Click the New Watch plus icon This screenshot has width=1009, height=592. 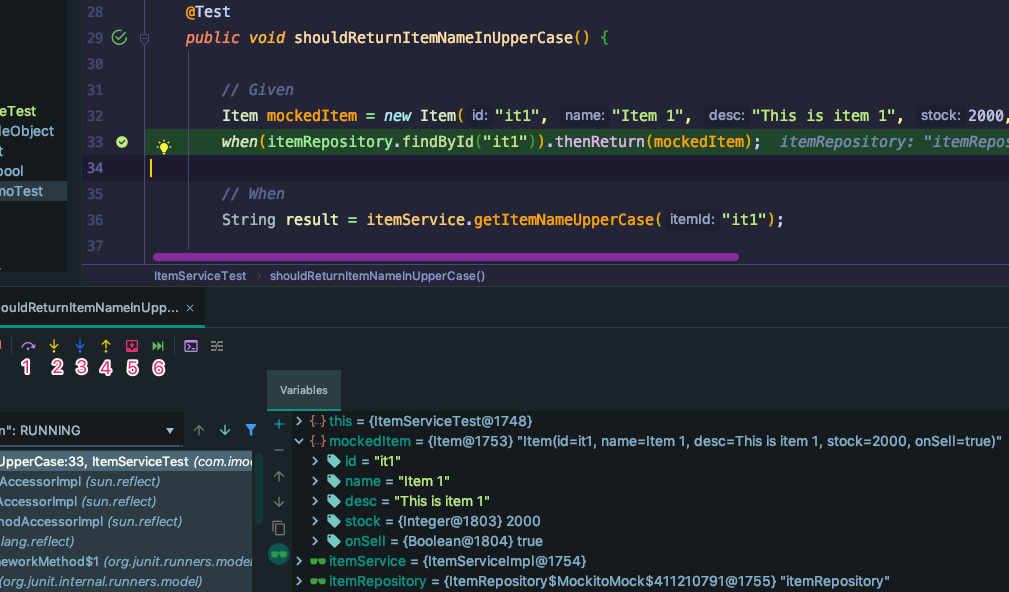[279, 424]
